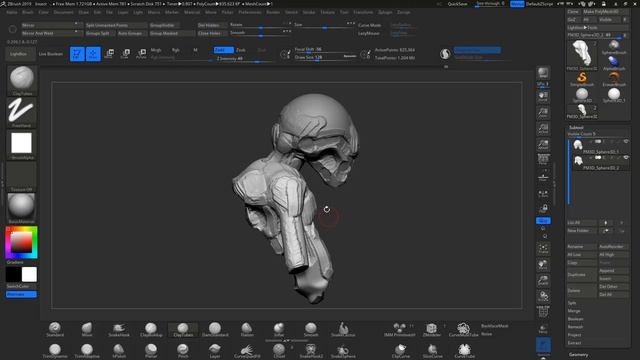Toggle Live Boolean
Screen dimensions: 640x360
coord(51,54)
